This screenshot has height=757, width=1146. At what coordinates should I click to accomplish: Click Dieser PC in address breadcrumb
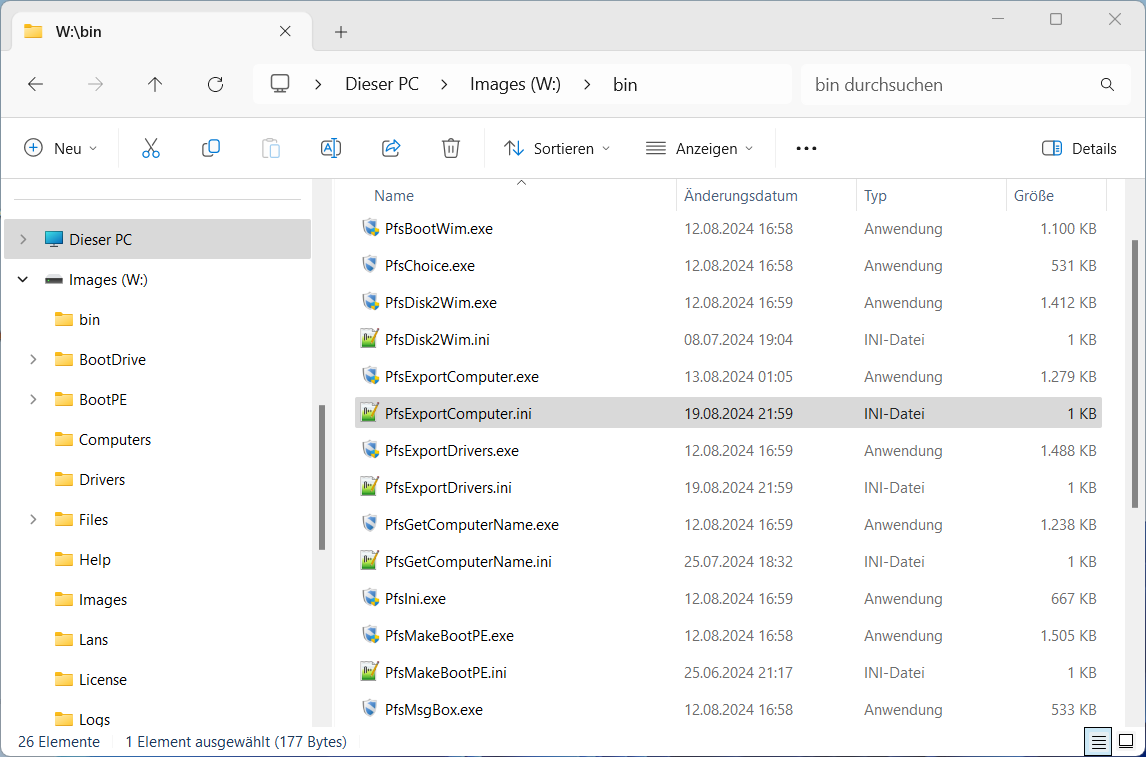[382, 85]
